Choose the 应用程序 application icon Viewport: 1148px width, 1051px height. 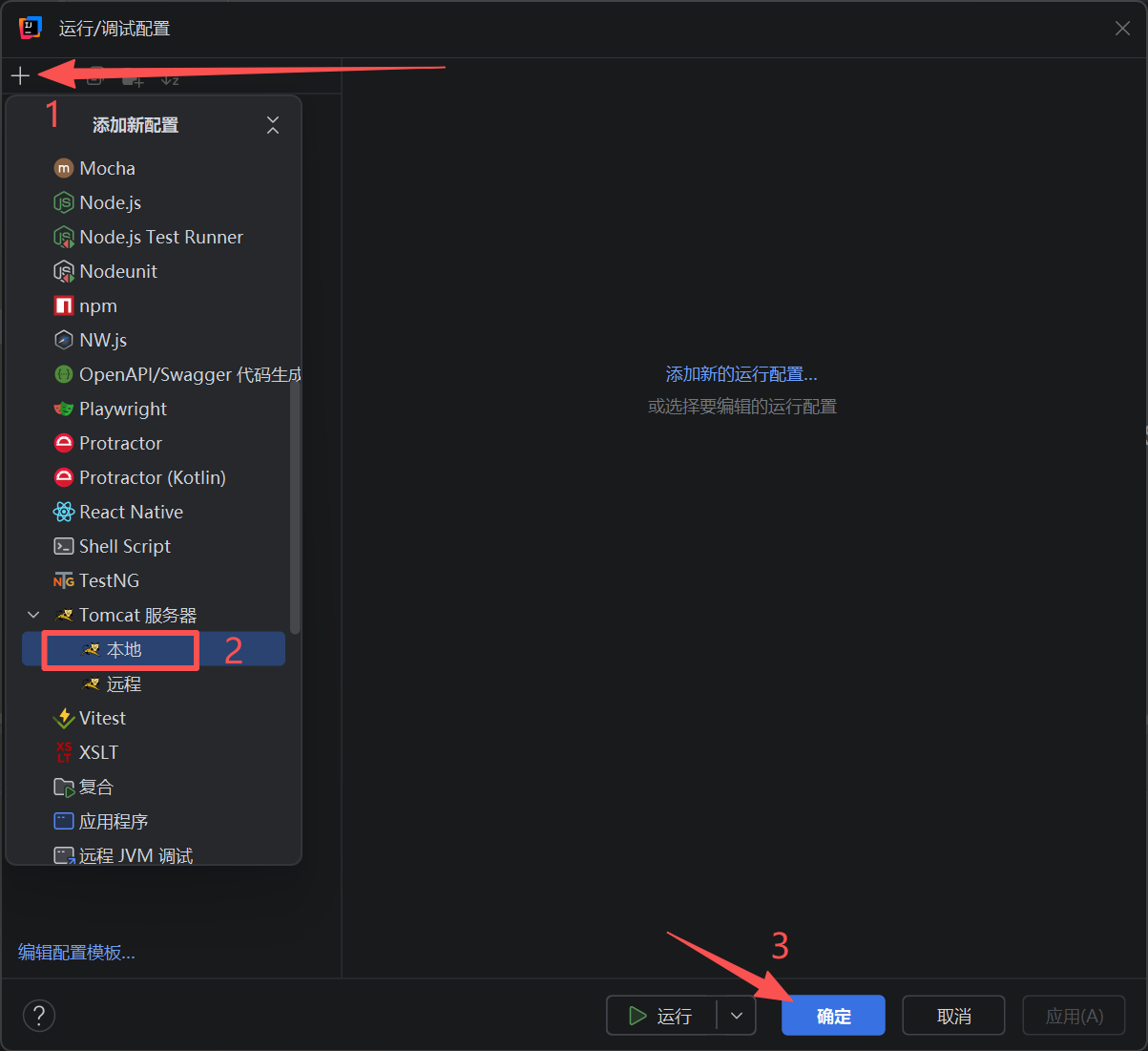point(64,821)
